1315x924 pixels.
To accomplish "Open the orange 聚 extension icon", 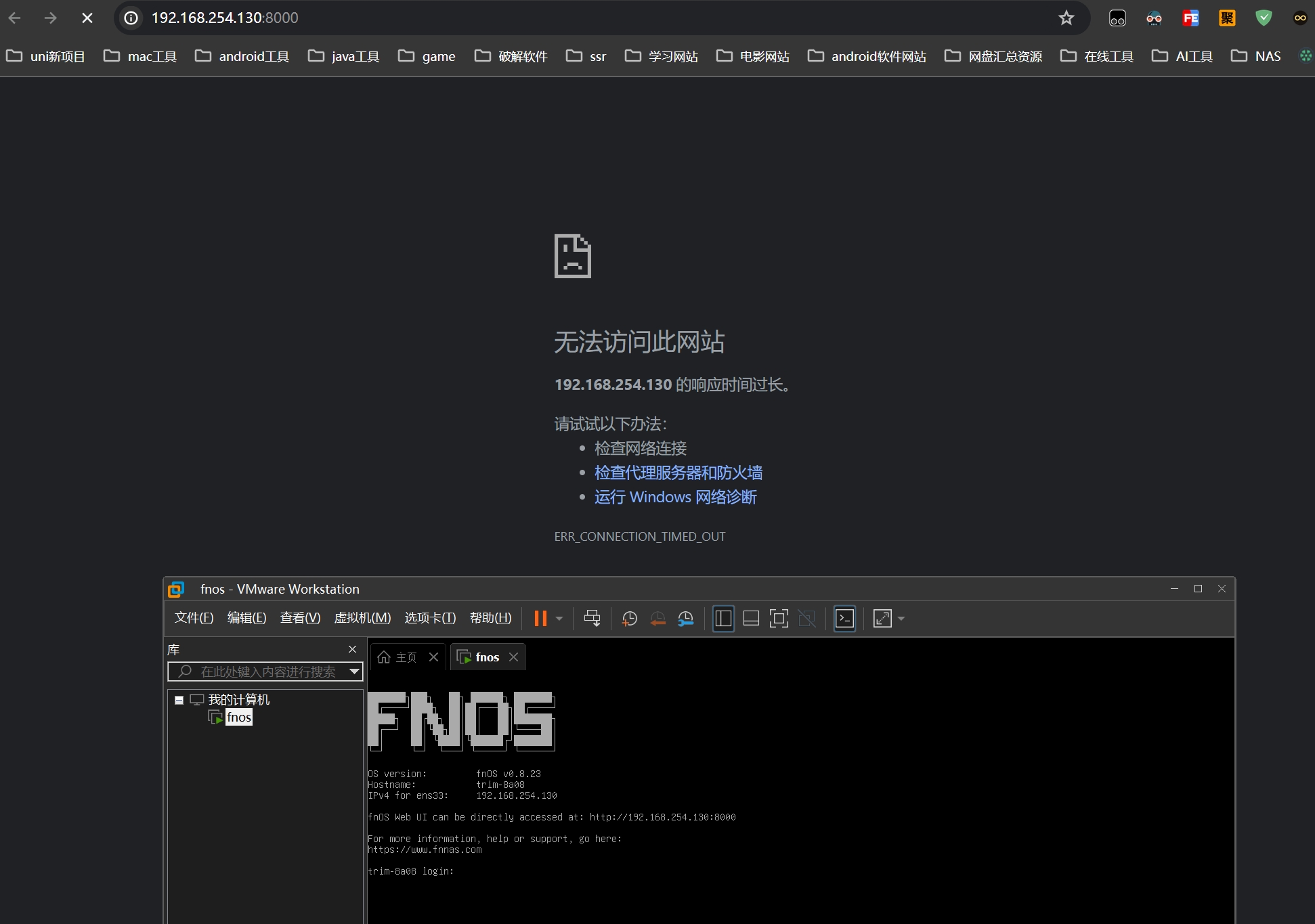I will 1227,18.
